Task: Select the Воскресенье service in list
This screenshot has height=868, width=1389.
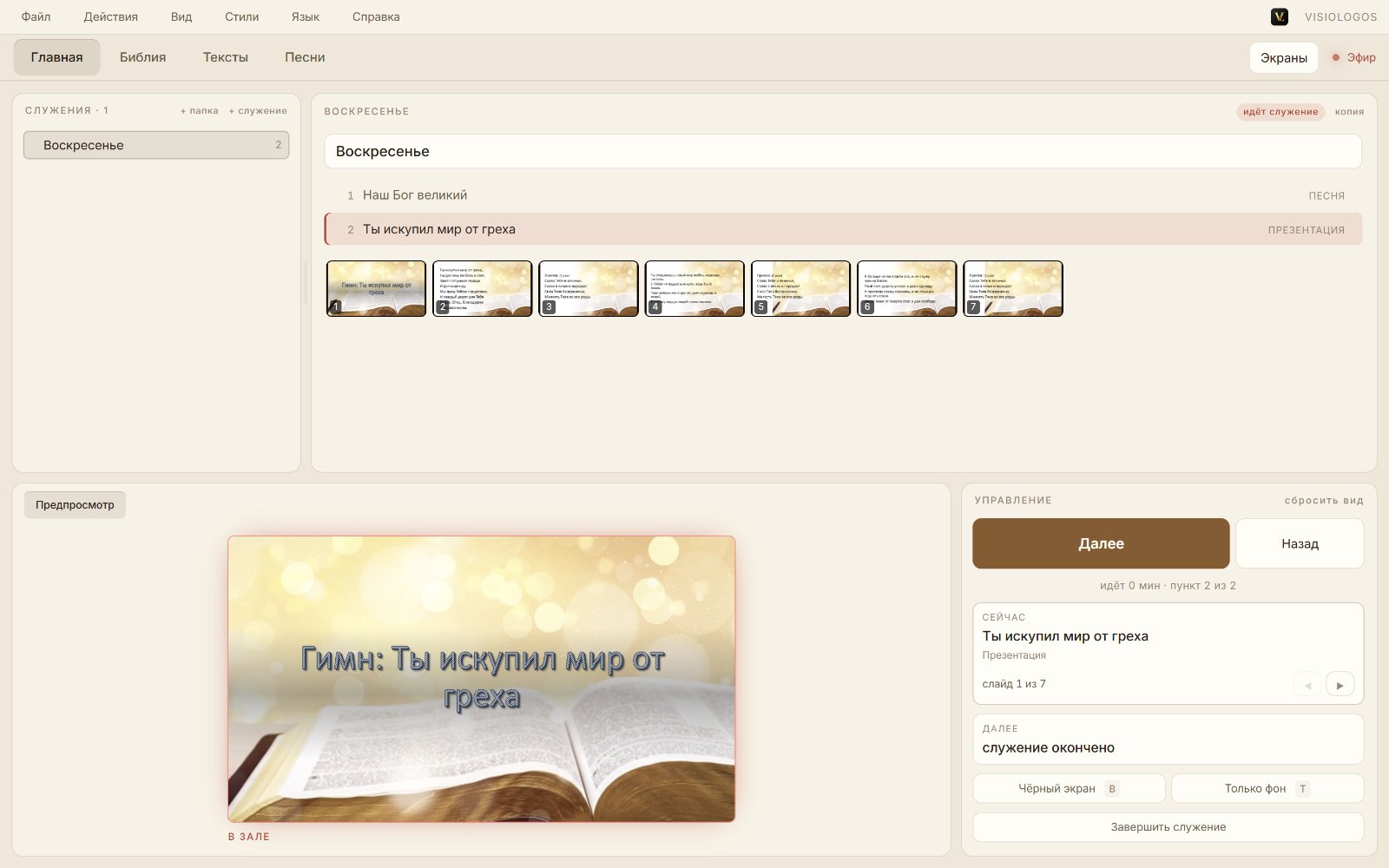Action: click(156, 145)
